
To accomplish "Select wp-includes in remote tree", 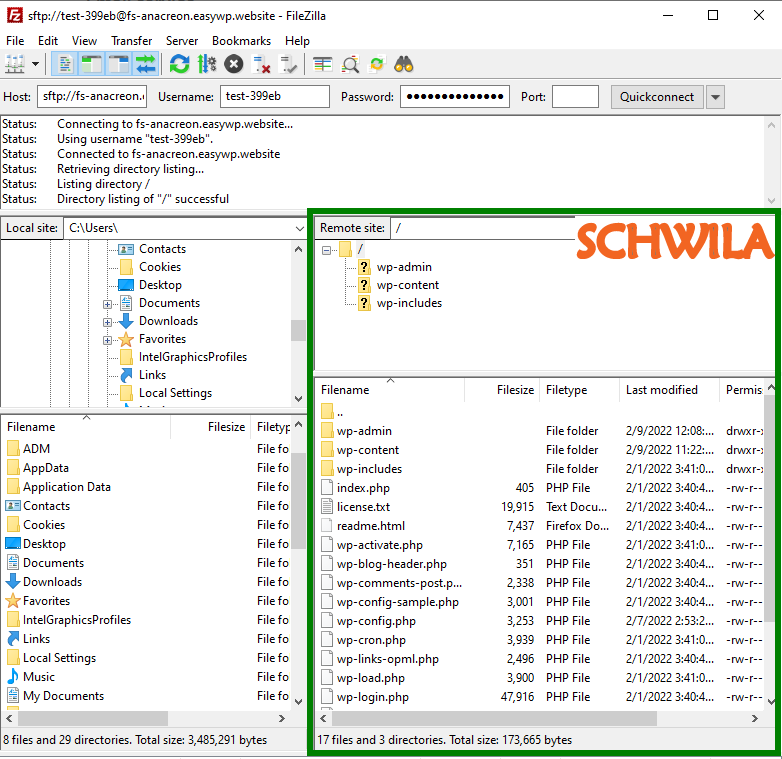I will click(409, 303).
